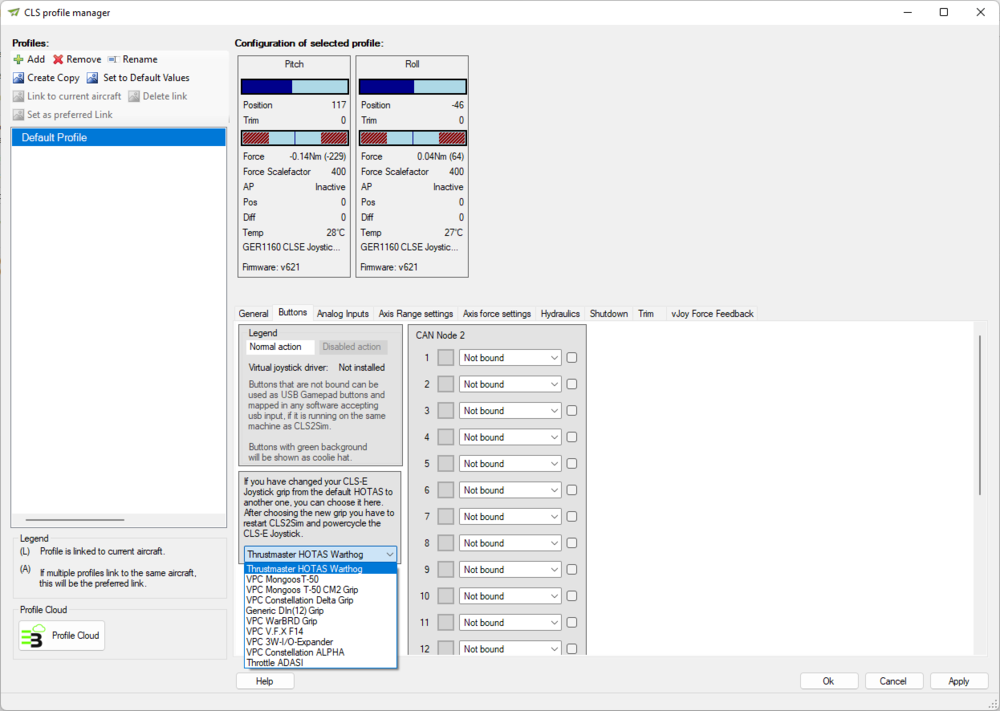Click the Pitch force range bar
The width and height of the screenshot is (1000, 711).
point(295,138)
